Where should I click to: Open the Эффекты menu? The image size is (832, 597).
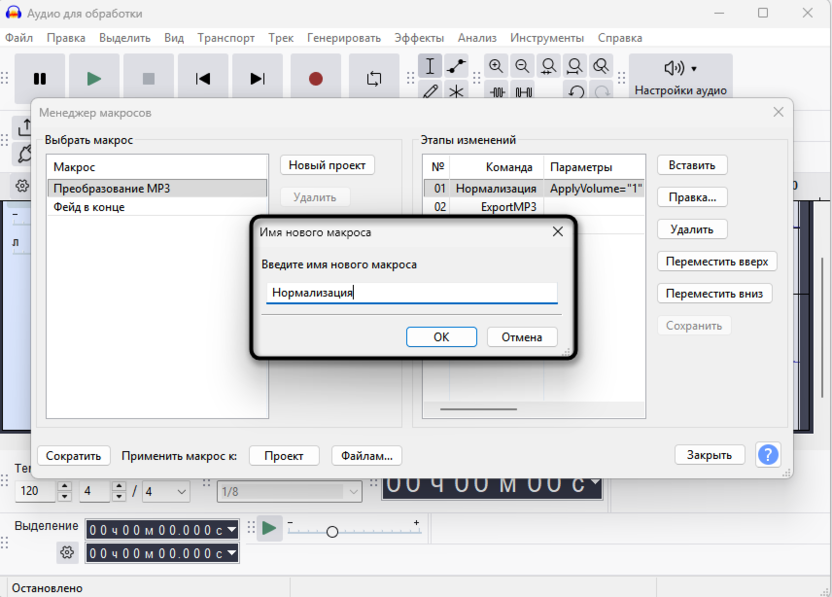click(x=419, y=37)
